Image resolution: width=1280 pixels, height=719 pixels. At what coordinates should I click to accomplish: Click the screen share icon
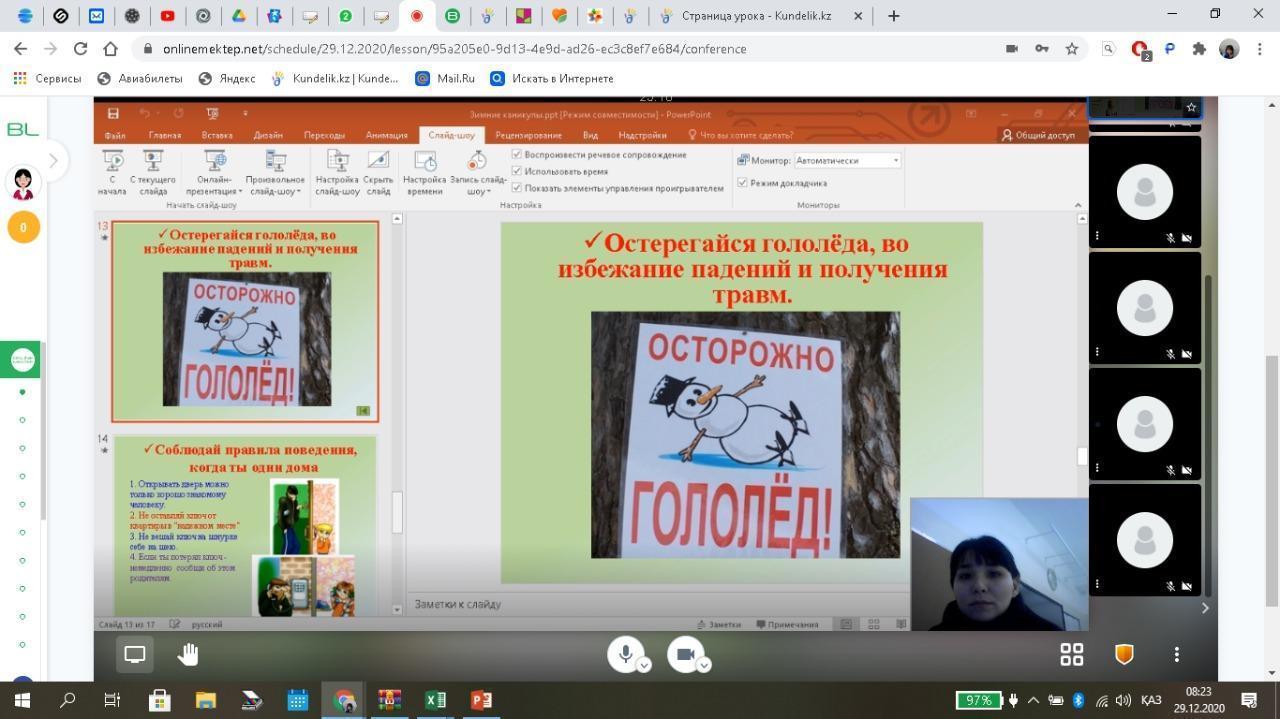[134, 654]
